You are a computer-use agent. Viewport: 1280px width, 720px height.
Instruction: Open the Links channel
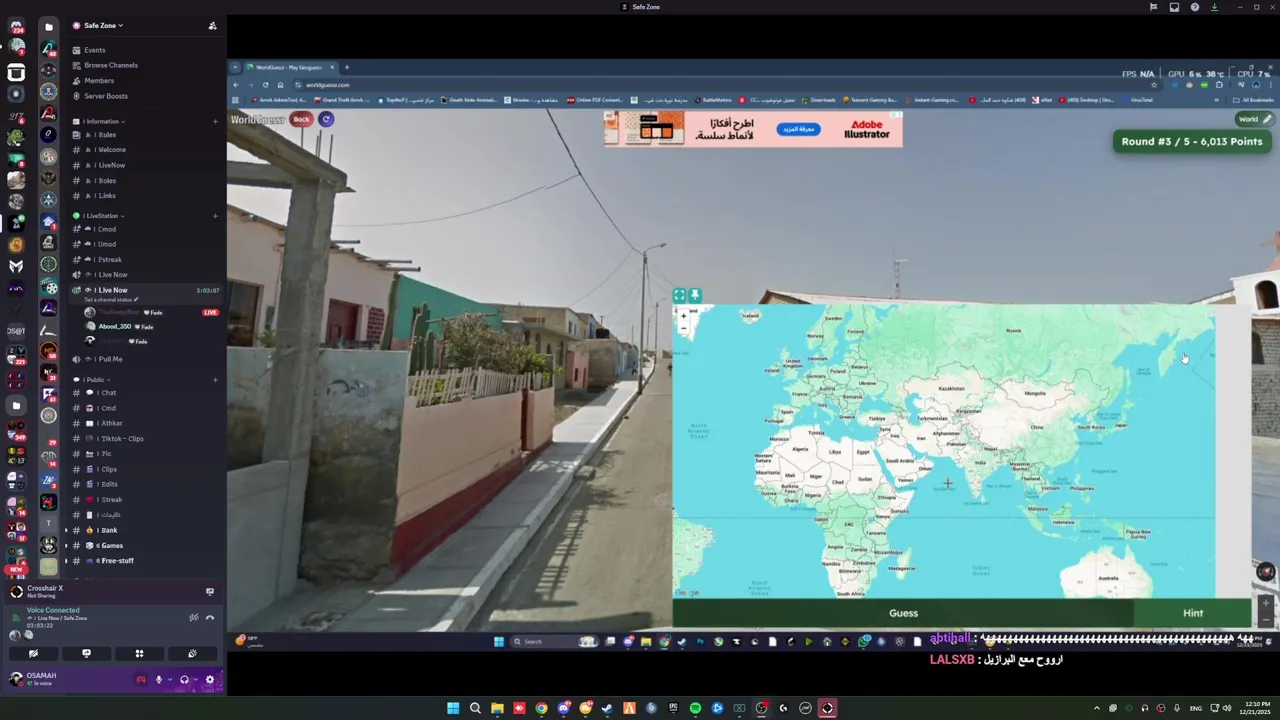pyautogui.click(x=106, y=196)
